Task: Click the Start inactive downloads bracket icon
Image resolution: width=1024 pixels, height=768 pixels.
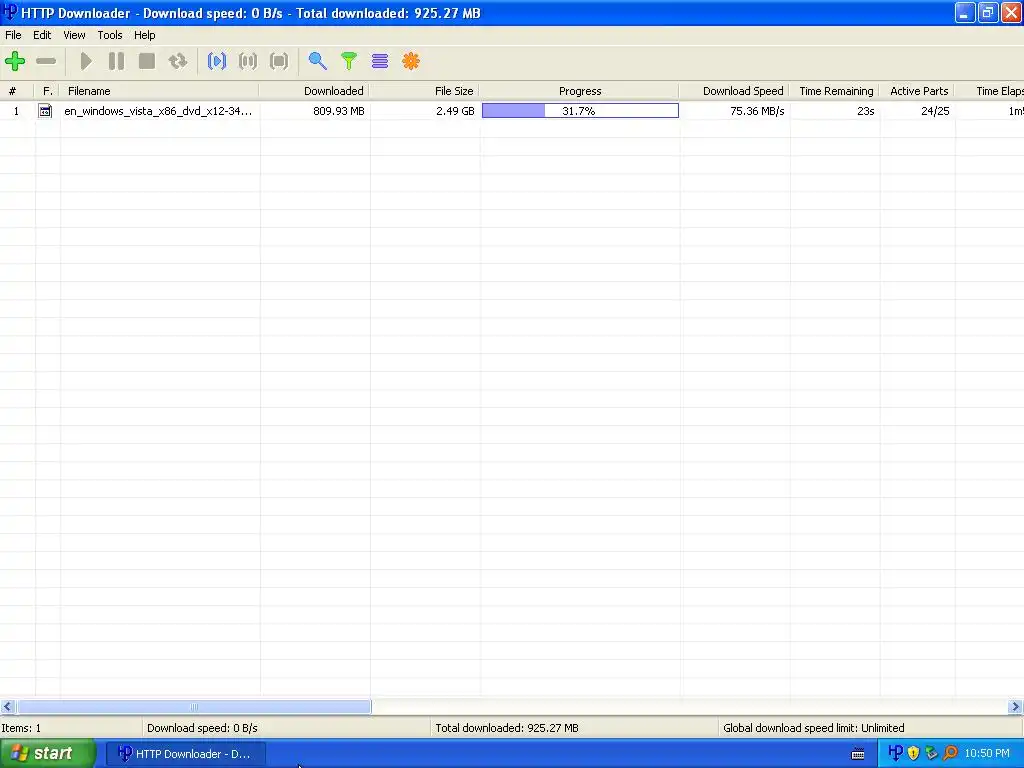Action: click(217, 61)
